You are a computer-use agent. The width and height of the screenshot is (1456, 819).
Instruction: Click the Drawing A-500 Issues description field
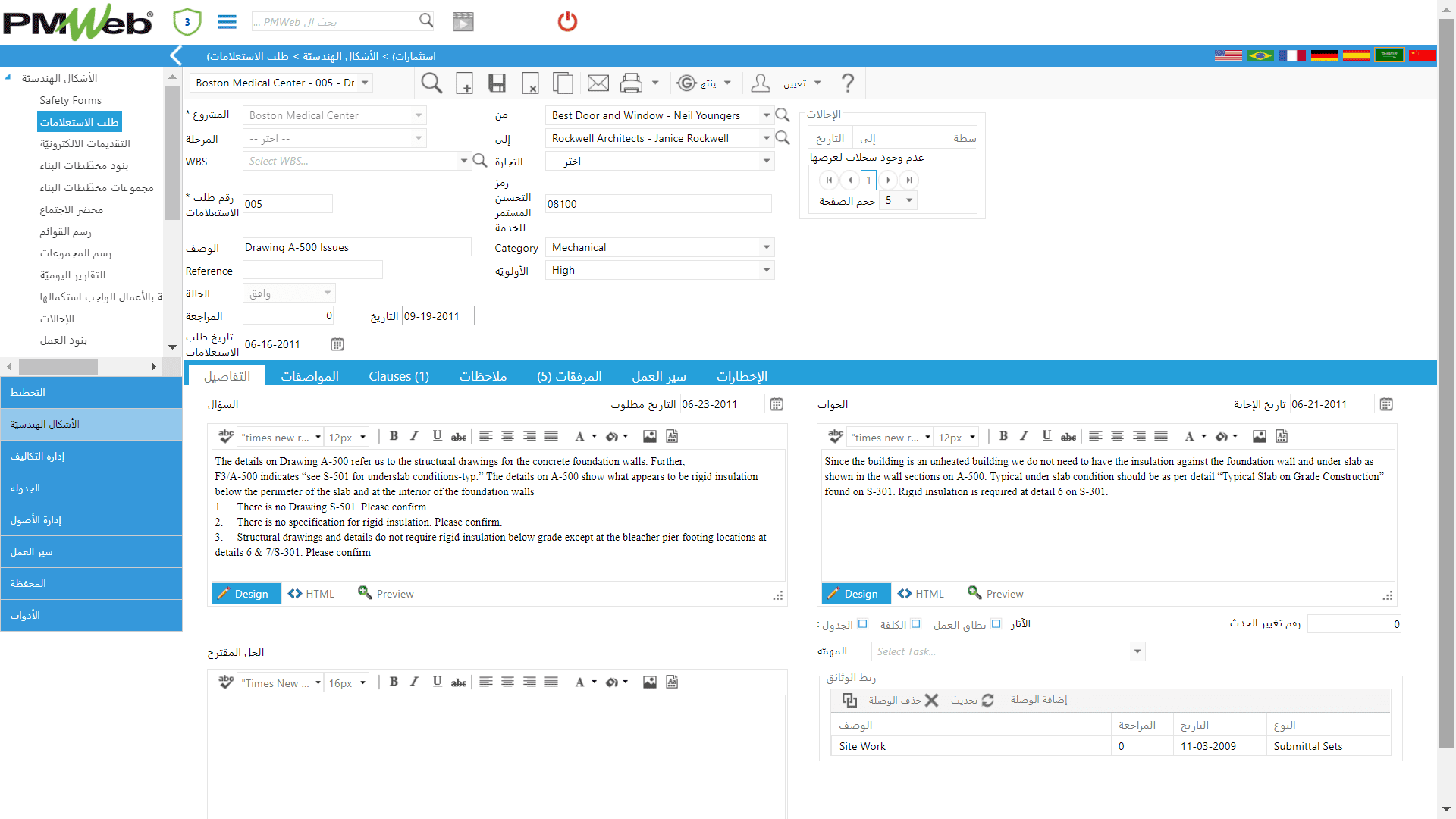point(356,247)
